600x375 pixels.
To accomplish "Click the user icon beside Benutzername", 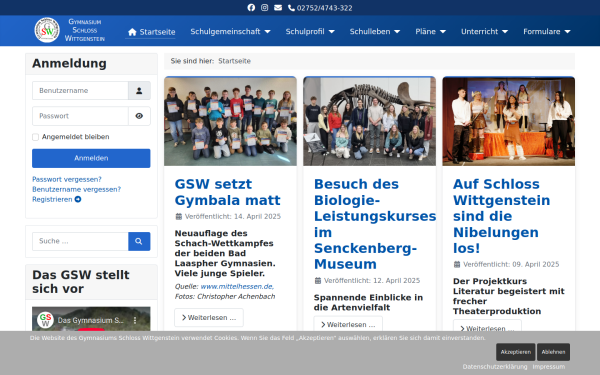I will point(139,91).
